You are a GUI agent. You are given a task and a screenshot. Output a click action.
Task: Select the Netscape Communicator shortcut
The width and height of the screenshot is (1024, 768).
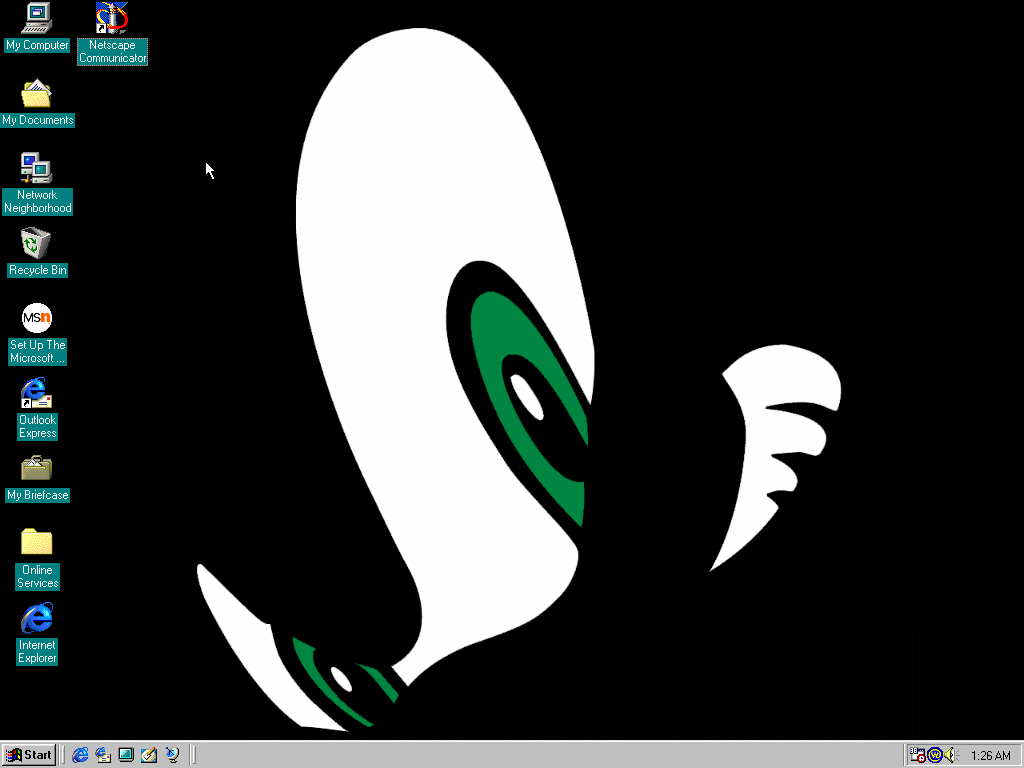click(112, 19)
